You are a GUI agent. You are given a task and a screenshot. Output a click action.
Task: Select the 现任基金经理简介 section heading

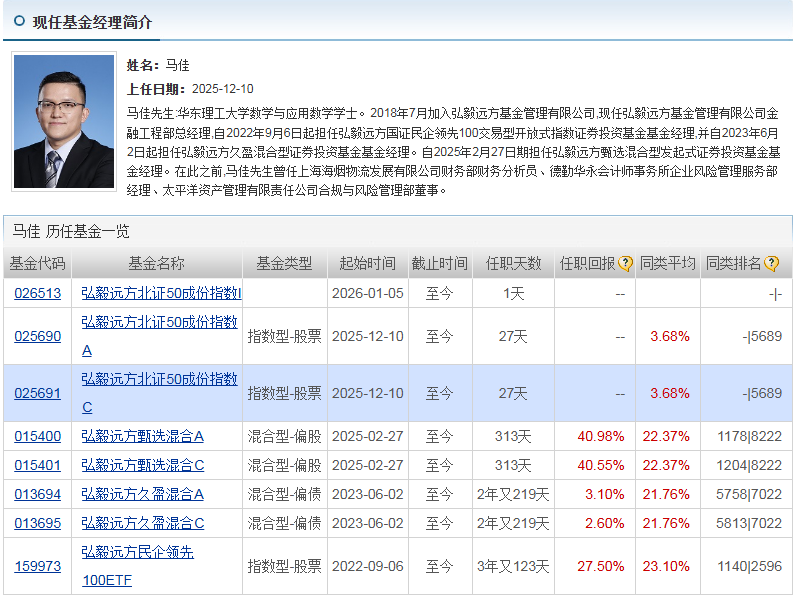[x=92, y=22]
